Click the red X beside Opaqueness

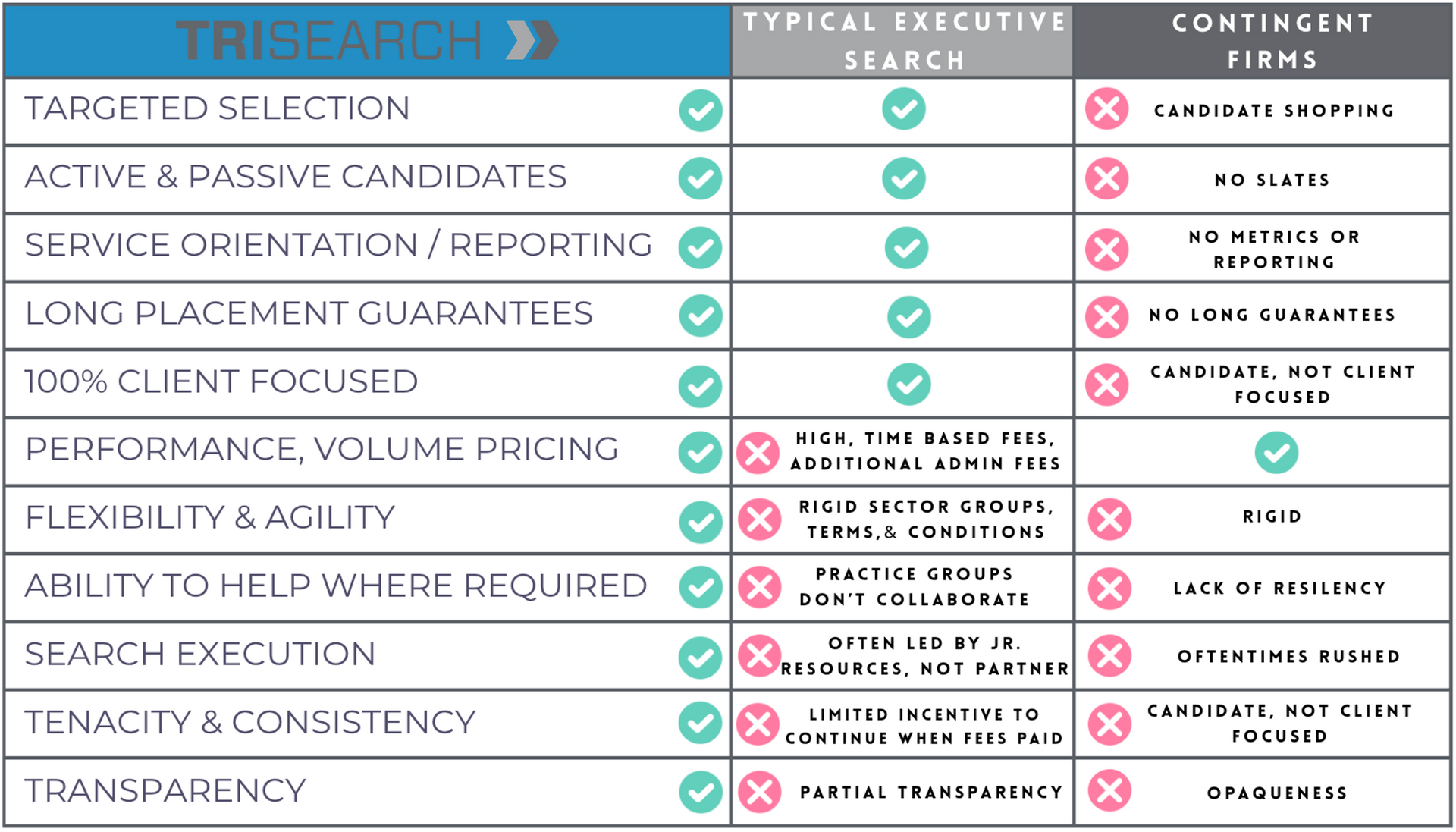(x=1109, y=790)
